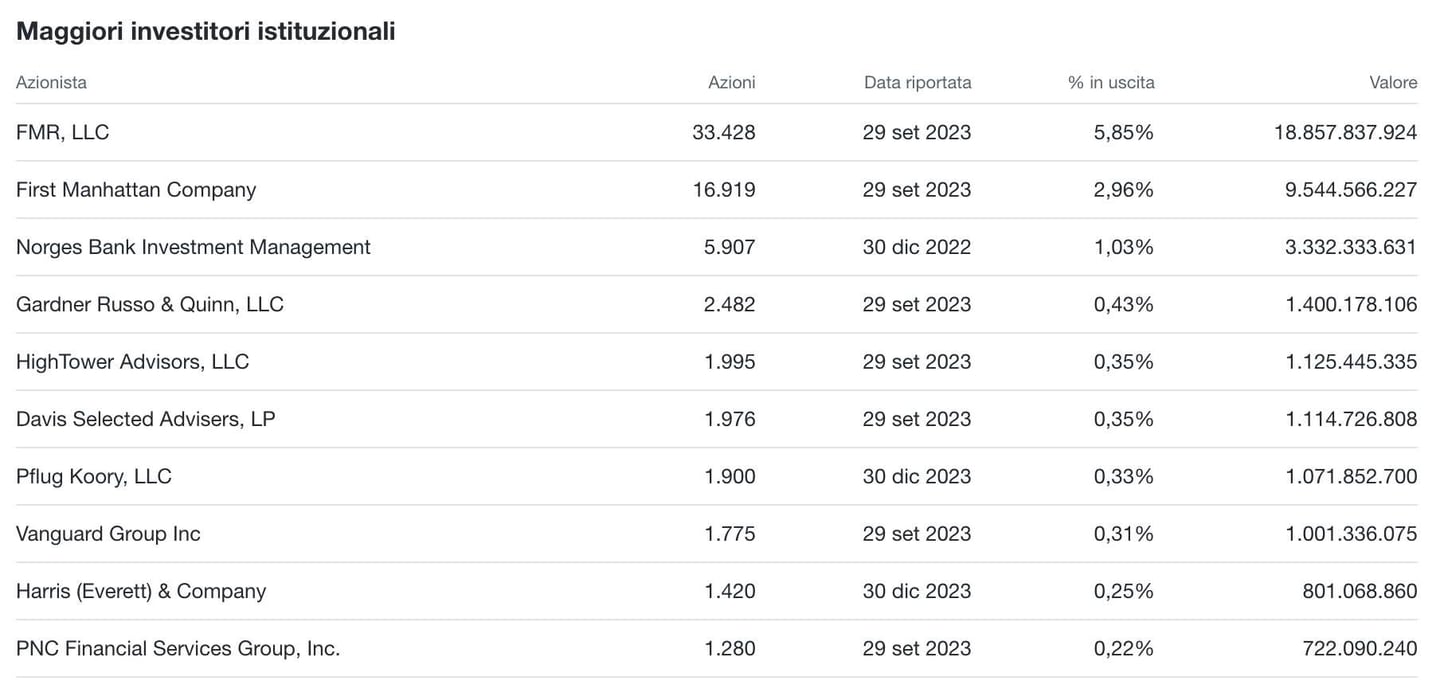Sort by the Azioni column header
Screen dimensions: 1440x688
[731, 82]
